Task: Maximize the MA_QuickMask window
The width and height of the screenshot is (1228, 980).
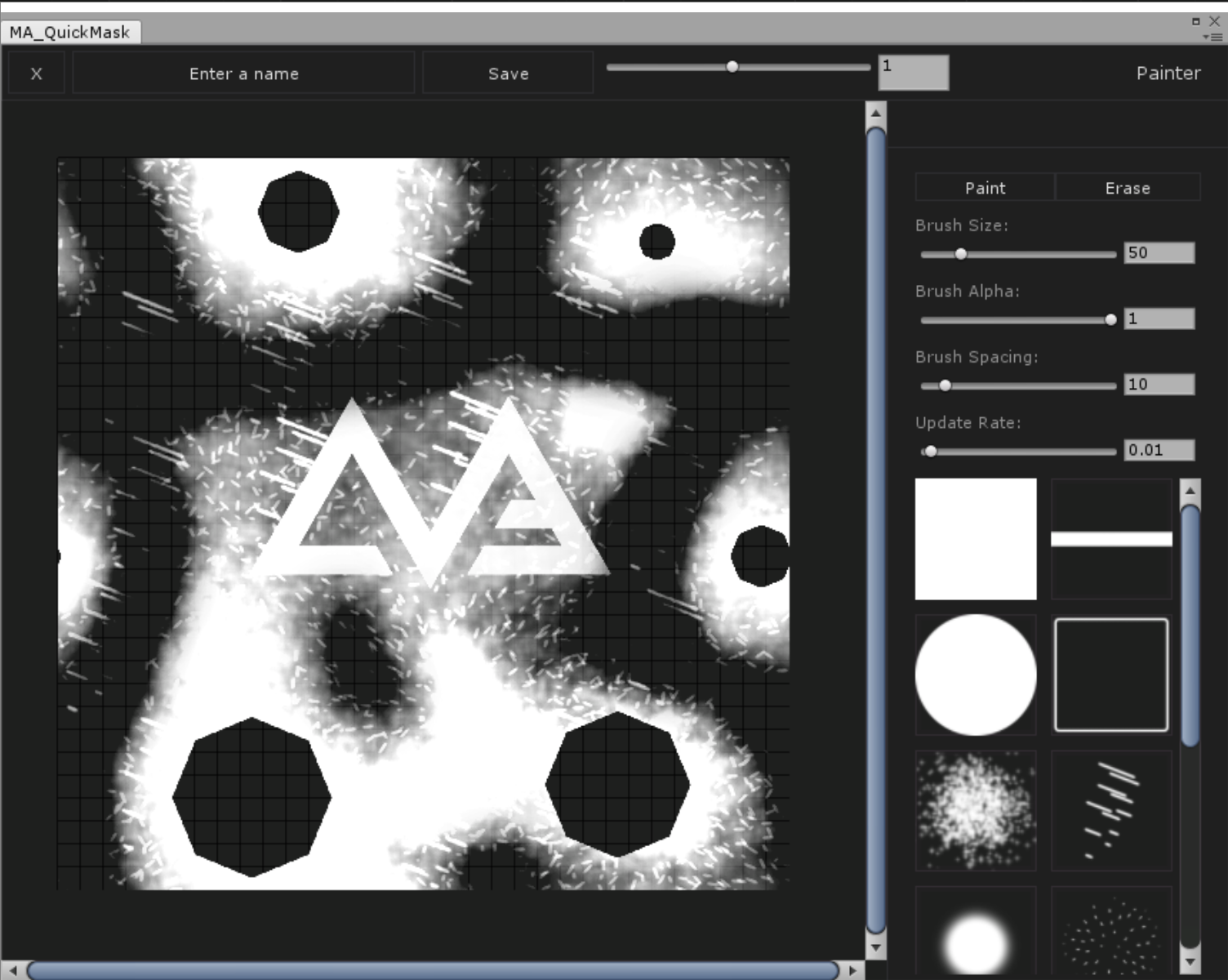Action: (1196, 21)
